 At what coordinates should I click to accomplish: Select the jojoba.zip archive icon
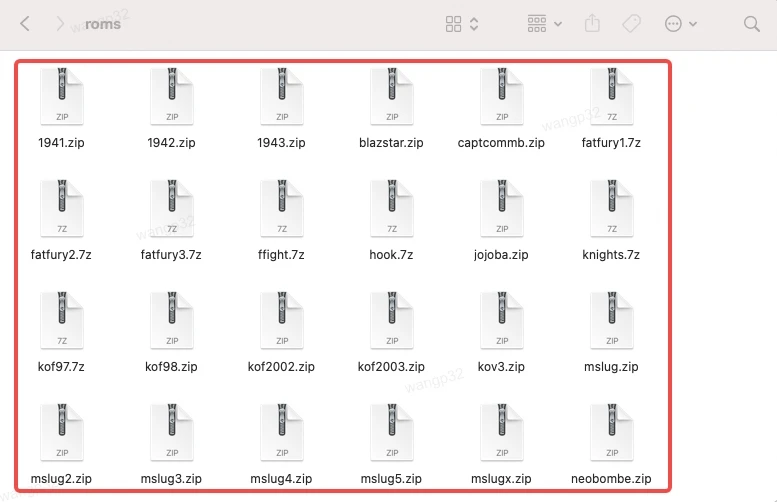pos(502,208)
